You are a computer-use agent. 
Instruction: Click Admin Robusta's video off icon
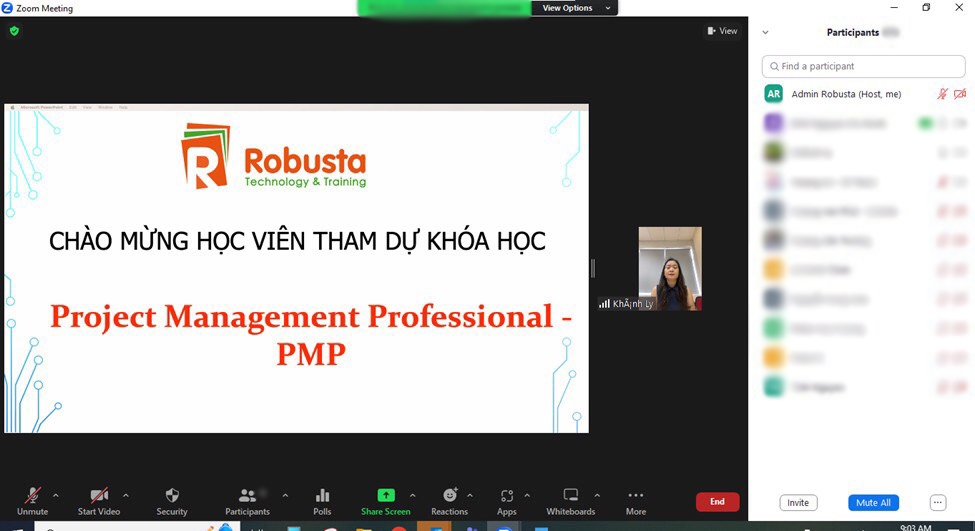tap(960, 94)
